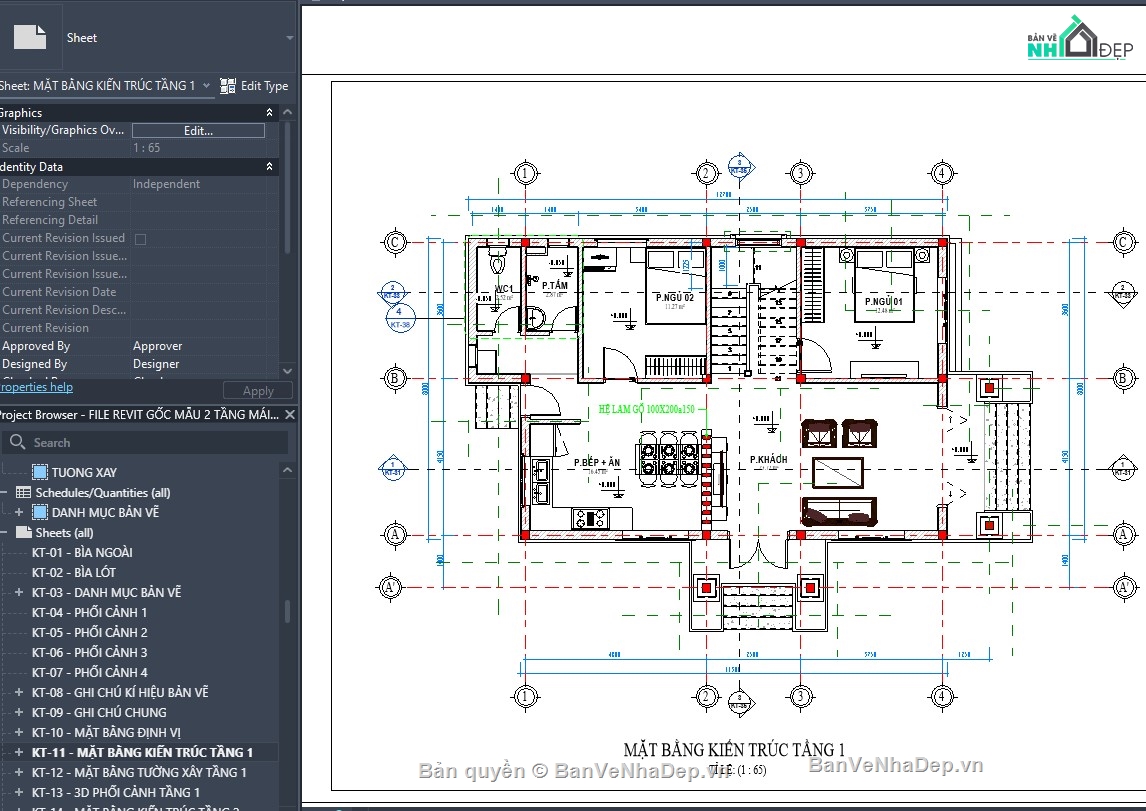Click the Project Browser scroll-up arrow
This screenshot has height=811, width=1146.
click(287, 470)
